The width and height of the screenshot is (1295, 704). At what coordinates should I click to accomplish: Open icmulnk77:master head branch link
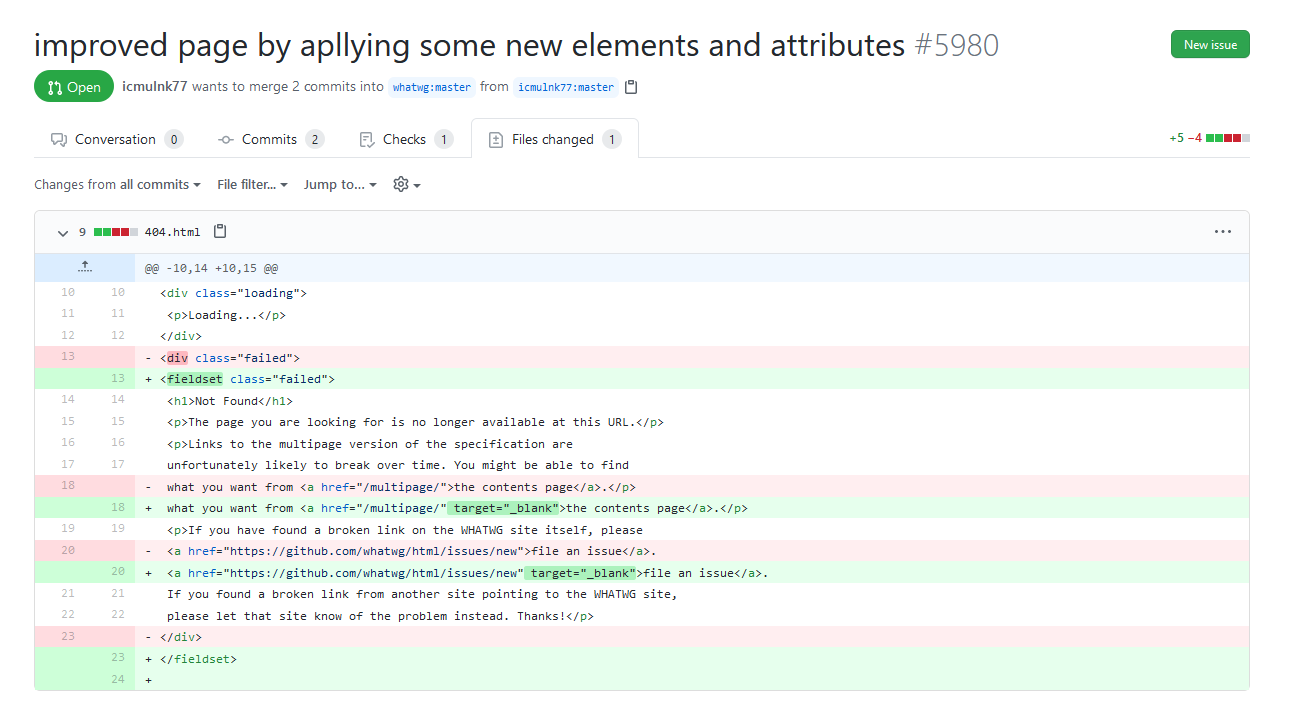(x=567, y=87)
